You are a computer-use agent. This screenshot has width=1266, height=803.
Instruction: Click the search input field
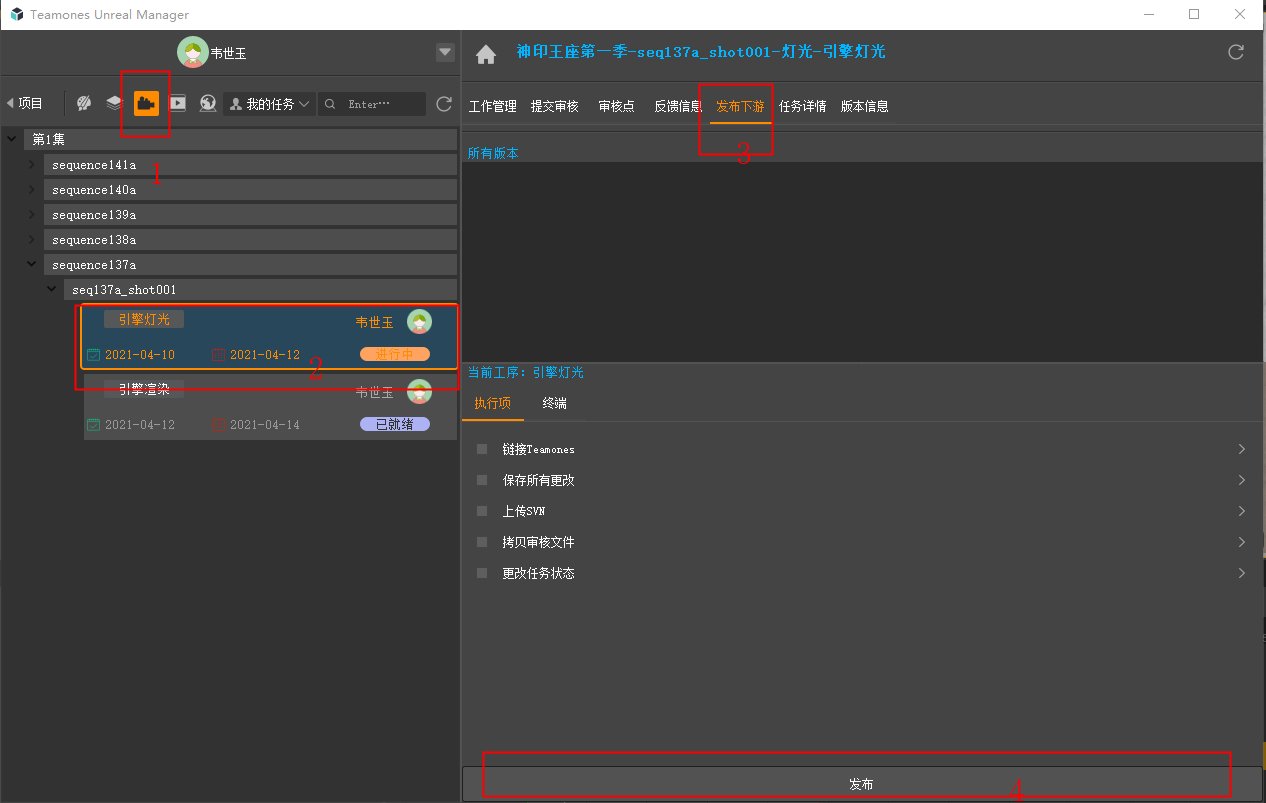point(380,104)
